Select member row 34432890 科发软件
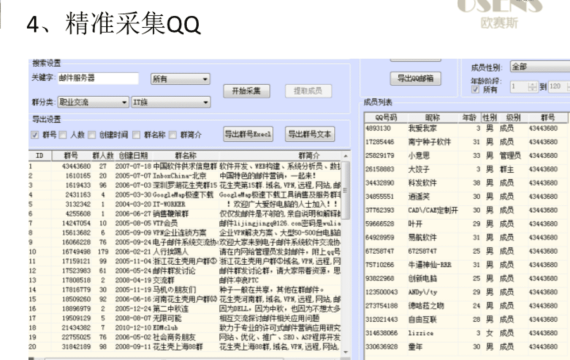Image resolution: width=570 pixels, height=360 pixels. point(467,183)
